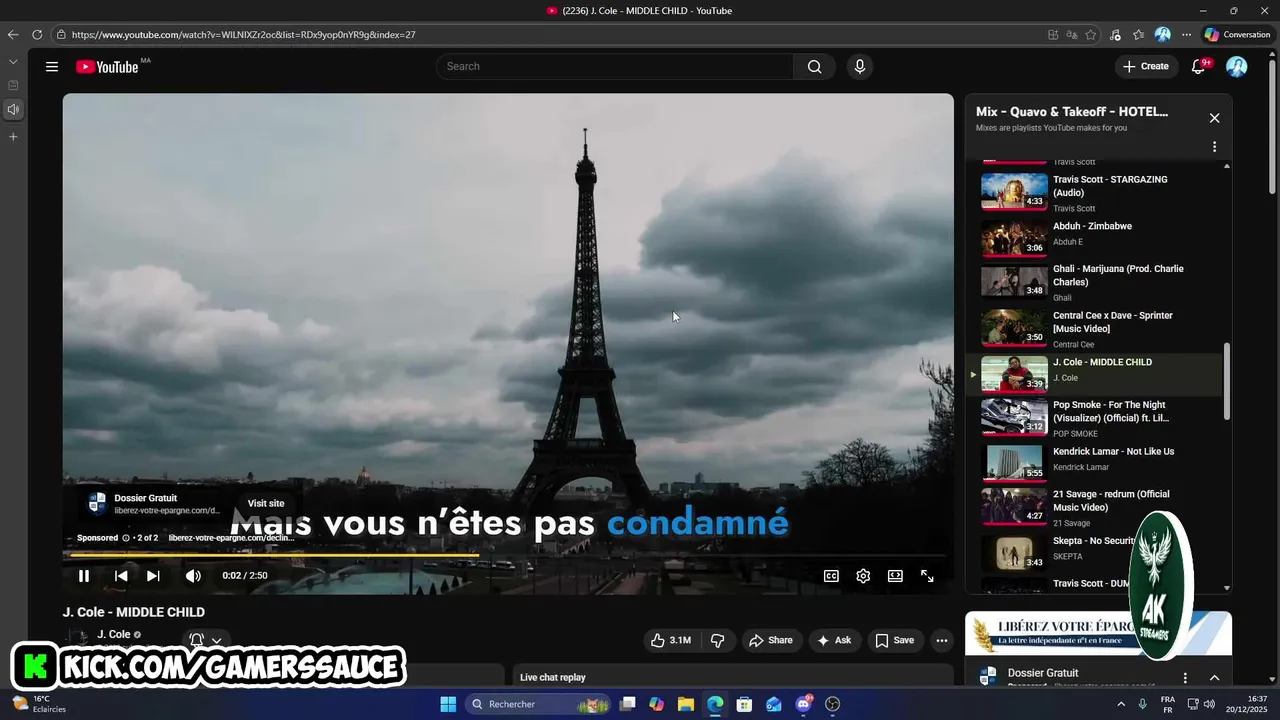Click taskbar Rechercher search box

coord(539,704)
